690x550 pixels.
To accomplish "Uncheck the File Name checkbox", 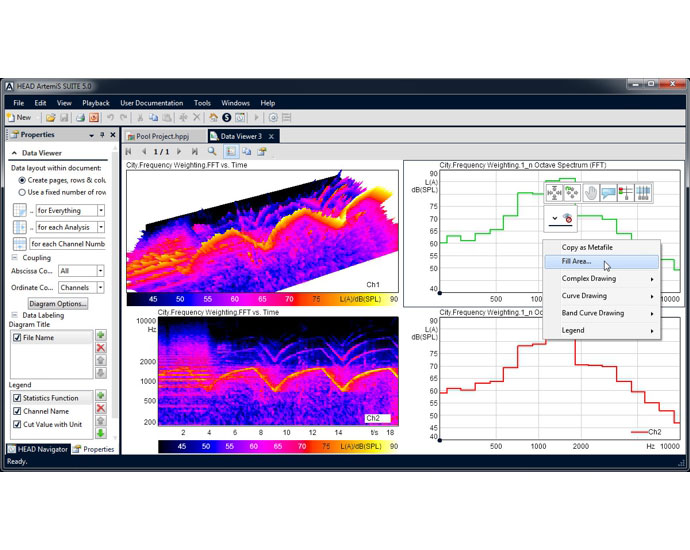I will click(16, 338).
